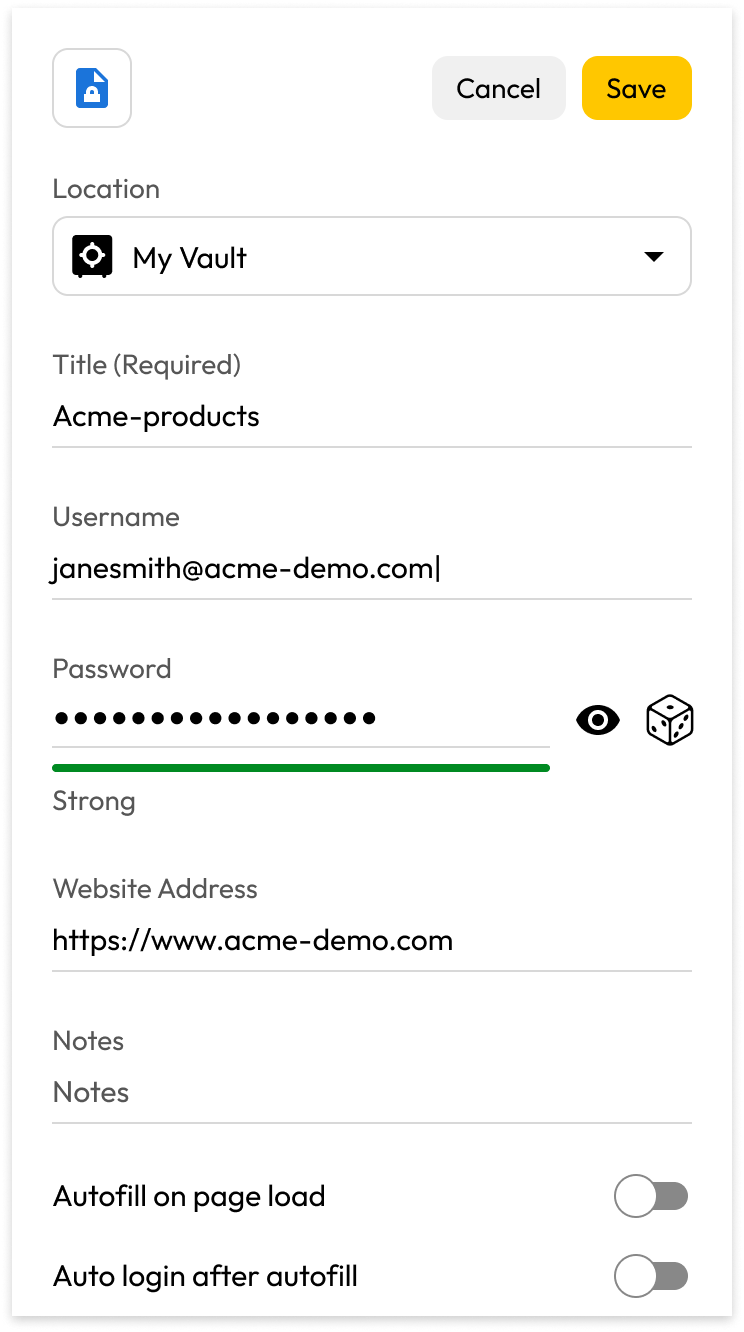The image size is (744, 1332).
Task: Save the Acme-products record
Action: (636, 88)
